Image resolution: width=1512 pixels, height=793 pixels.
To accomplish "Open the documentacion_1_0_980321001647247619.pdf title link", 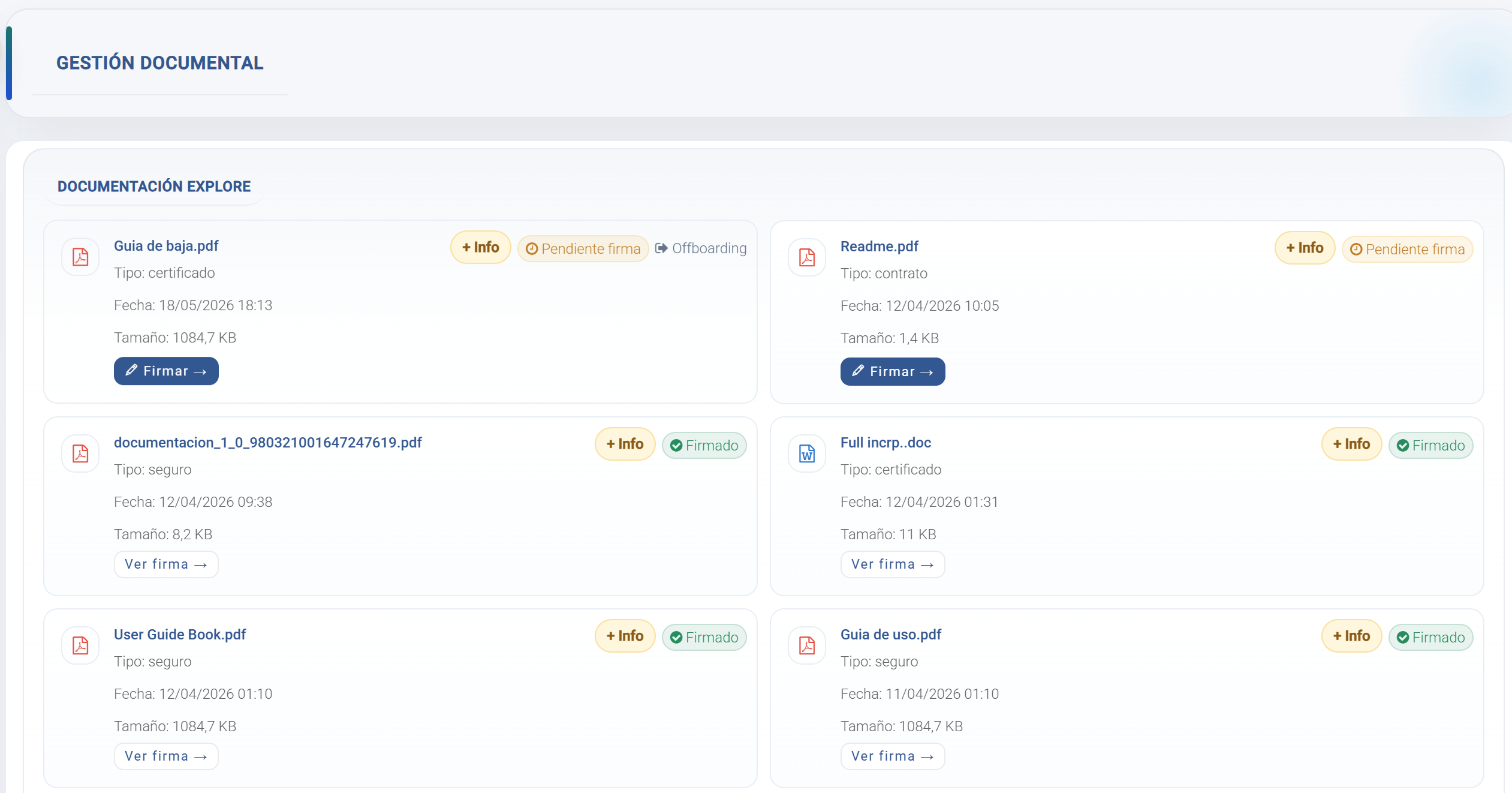I will tap(268, 443).
